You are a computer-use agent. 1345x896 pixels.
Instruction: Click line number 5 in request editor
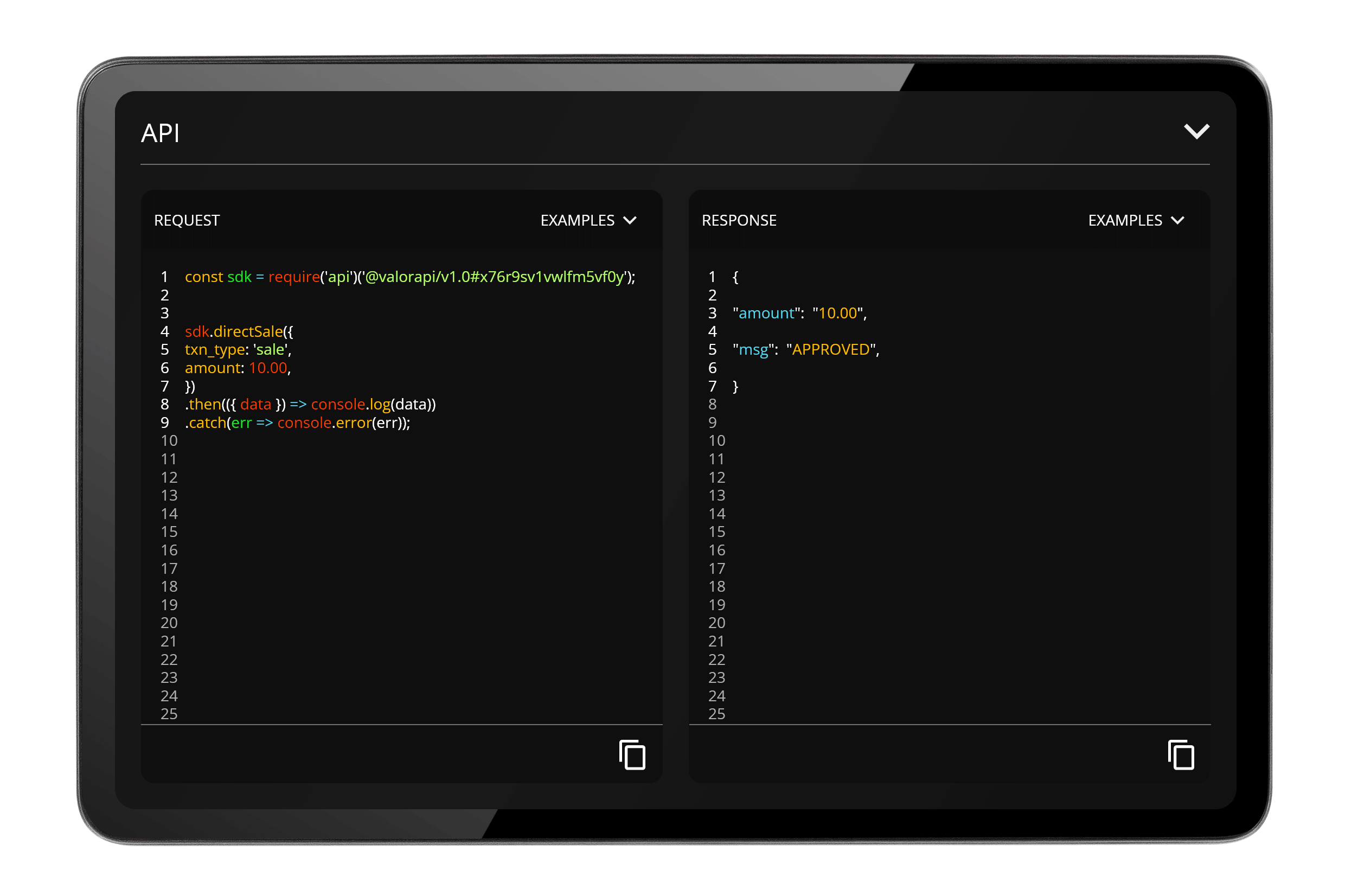pos(164,350)
